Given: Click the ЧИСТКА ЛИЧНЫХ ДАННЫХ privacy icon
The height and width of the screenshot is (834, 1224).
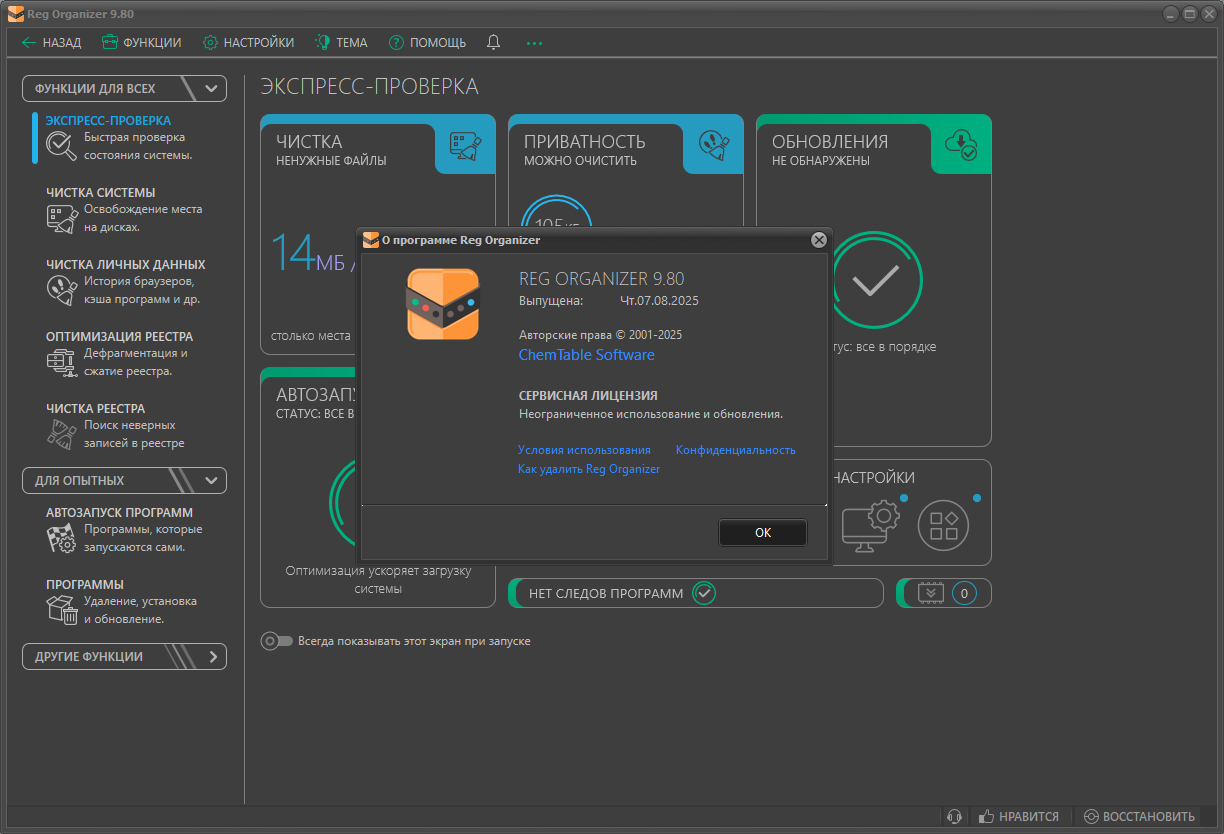Looking at the screenshot, I should click(62, 290).
